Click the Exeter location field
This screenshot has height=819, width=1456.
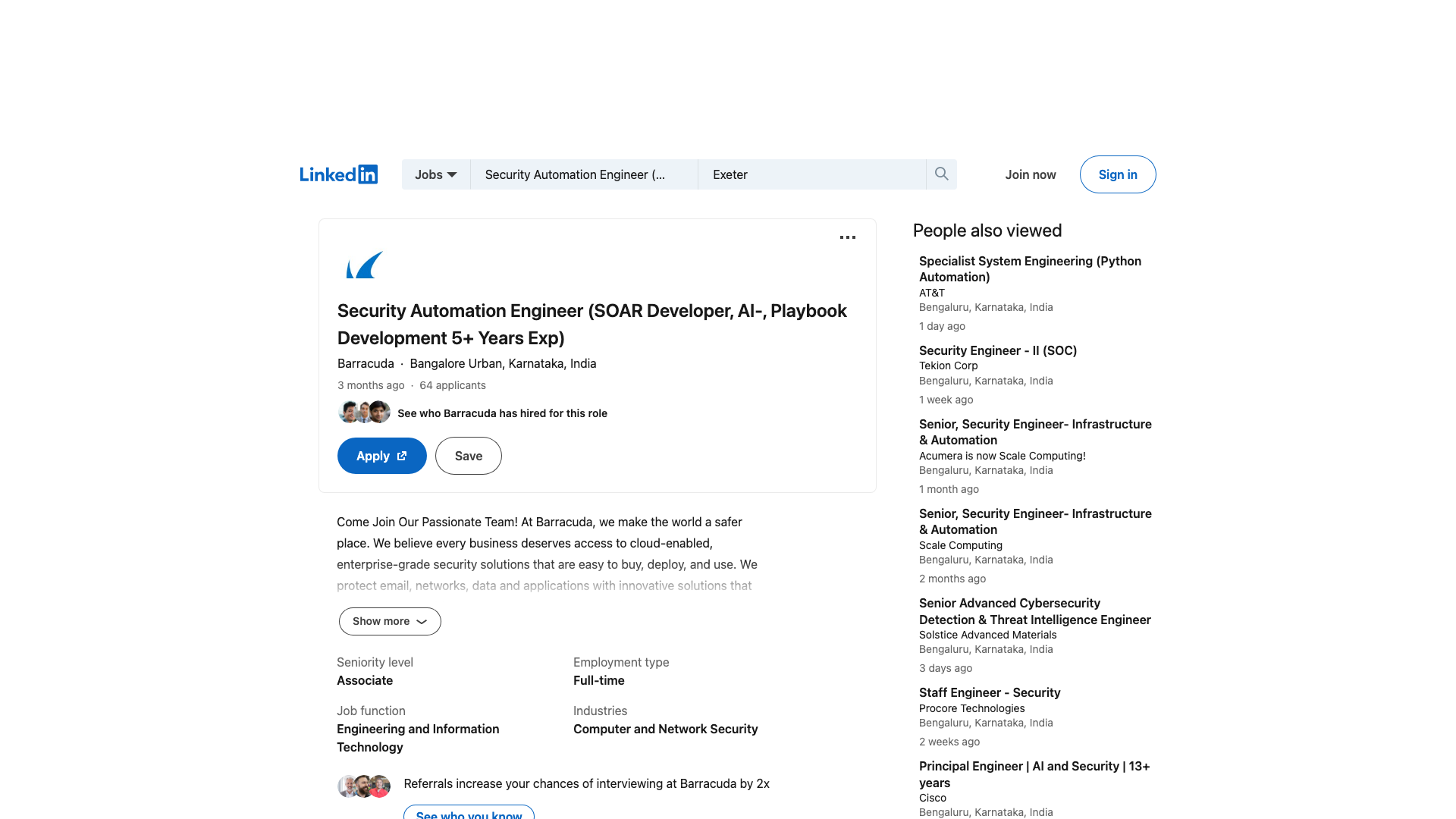pos(811,174)
